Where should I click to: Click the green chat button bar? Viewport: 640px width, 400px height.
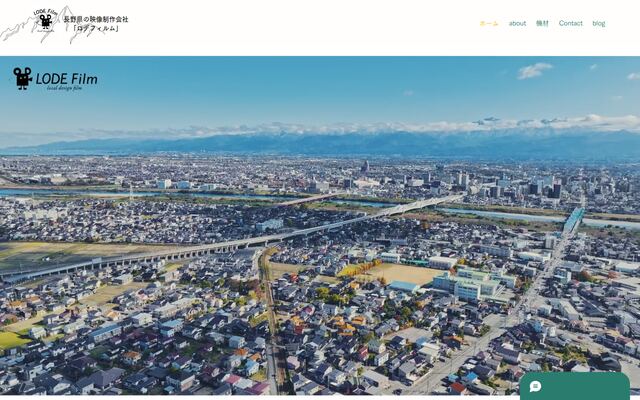coord(575,386)
